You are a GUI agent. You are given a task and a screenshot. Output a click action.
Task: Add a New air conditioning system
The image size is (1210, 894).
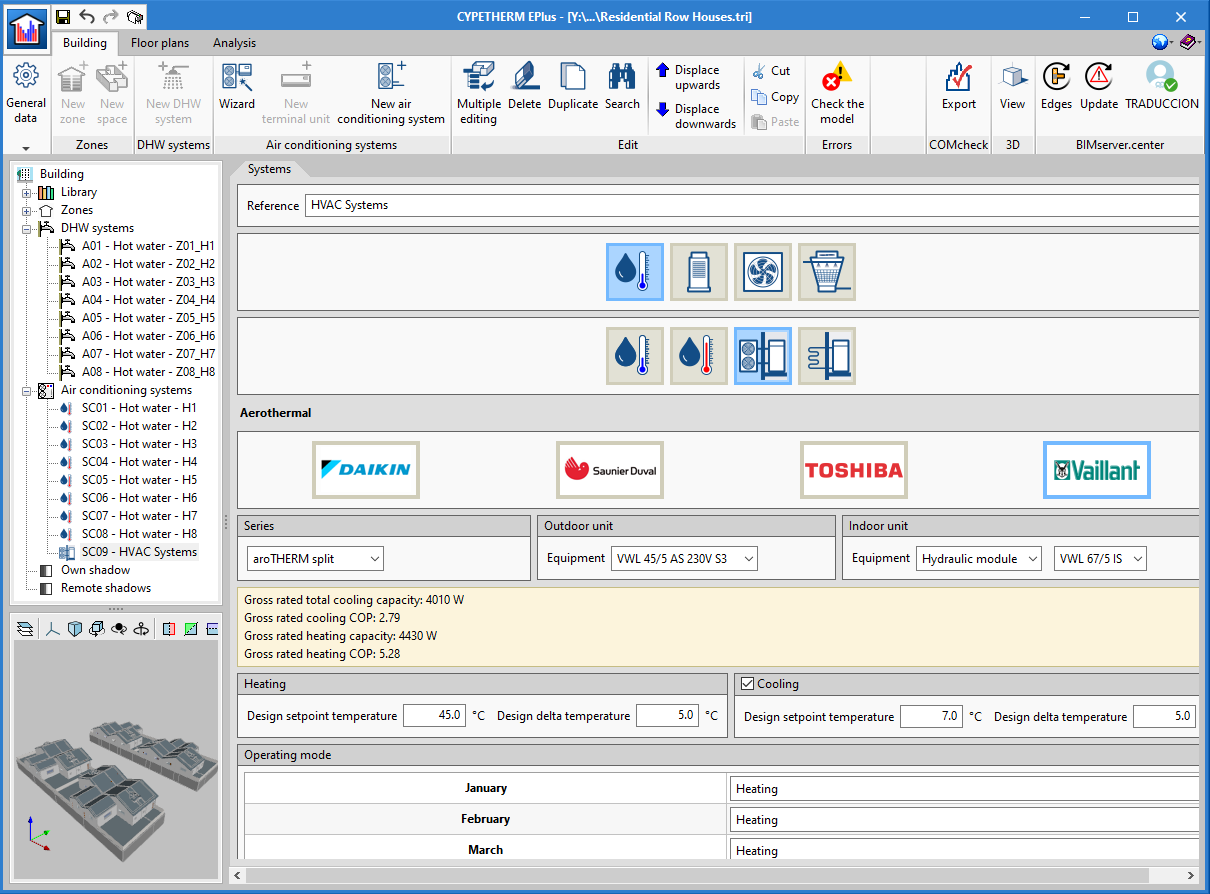(391, 93)
